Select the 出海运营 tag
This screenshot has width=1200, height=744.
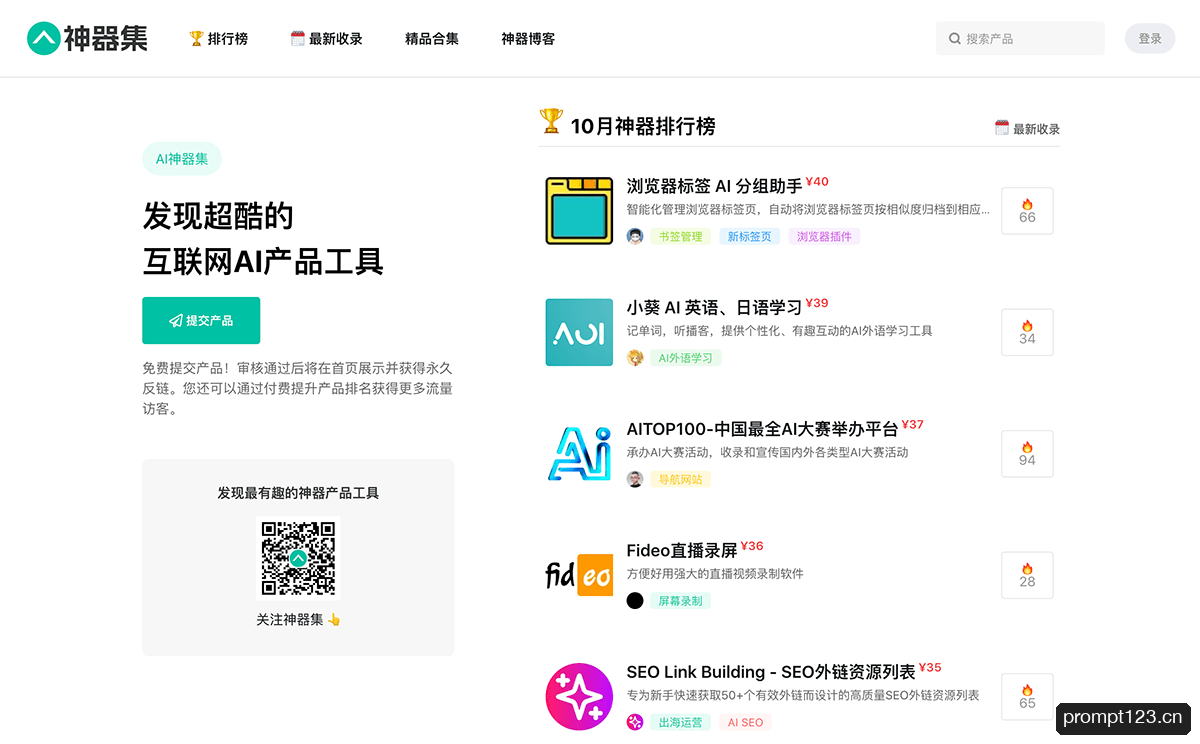click(680, 723)
